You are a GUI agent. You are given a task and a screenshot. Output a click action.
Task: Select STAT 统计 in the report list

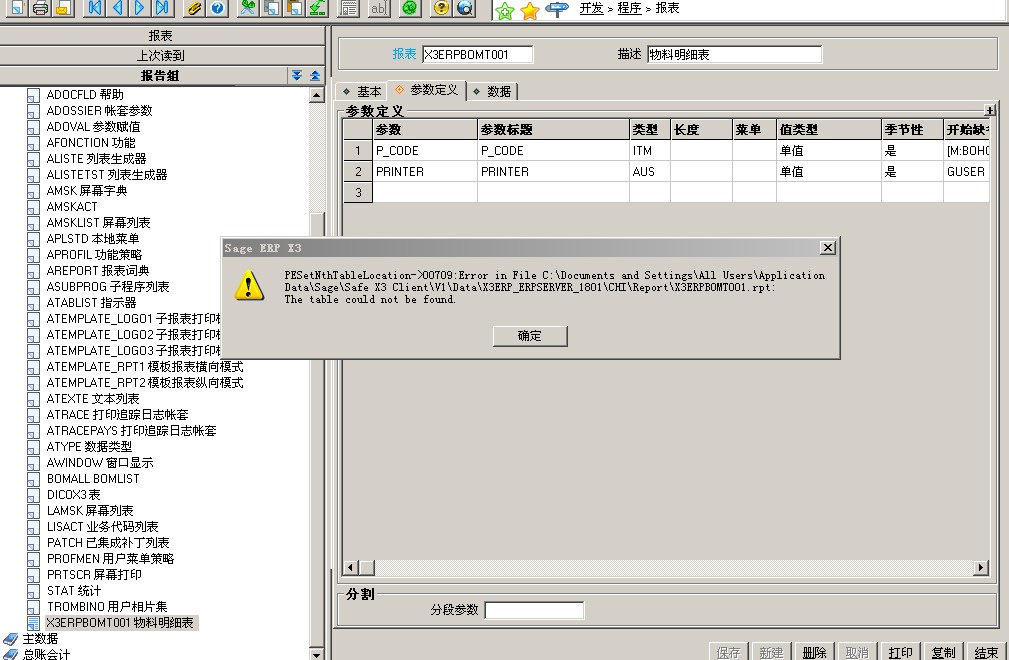[x=73, y=591]
